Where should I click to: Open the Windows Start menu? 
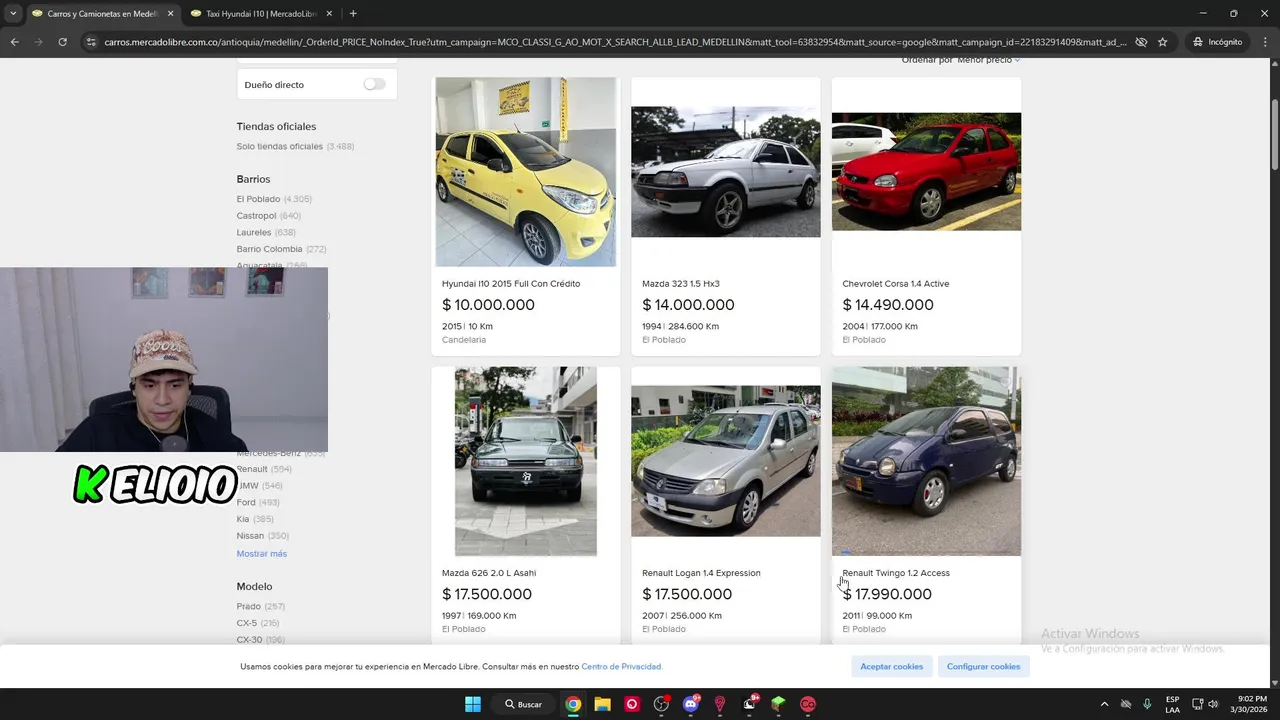pyautogui.click(x=472, y=704)
